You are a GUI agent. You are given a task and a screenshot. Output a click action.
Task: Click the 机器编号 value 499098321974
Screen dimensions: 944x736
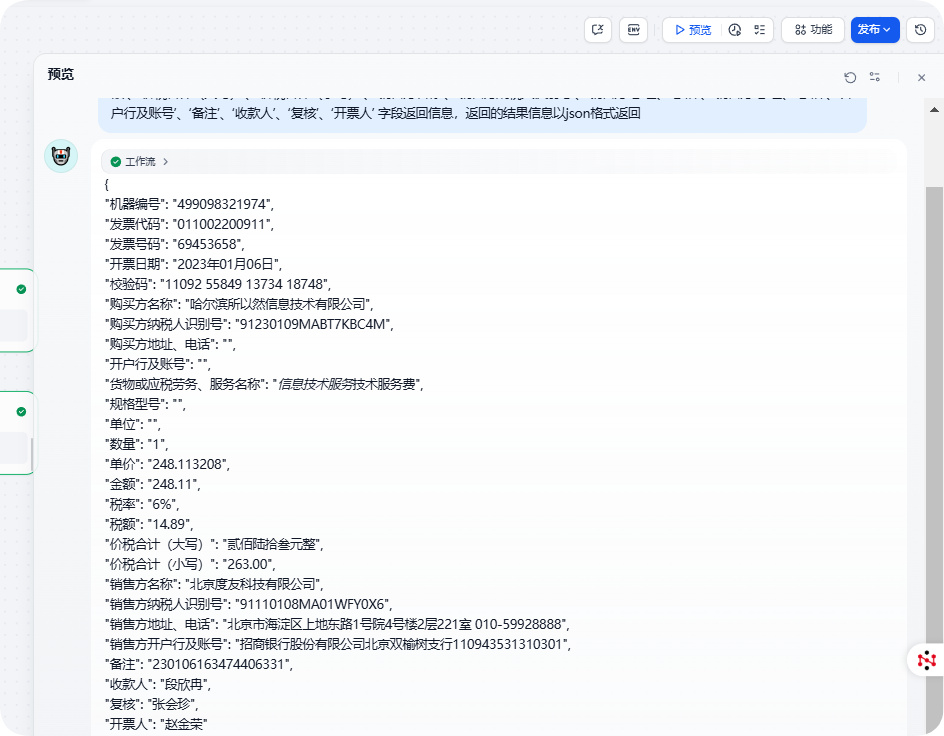(223, 204)
